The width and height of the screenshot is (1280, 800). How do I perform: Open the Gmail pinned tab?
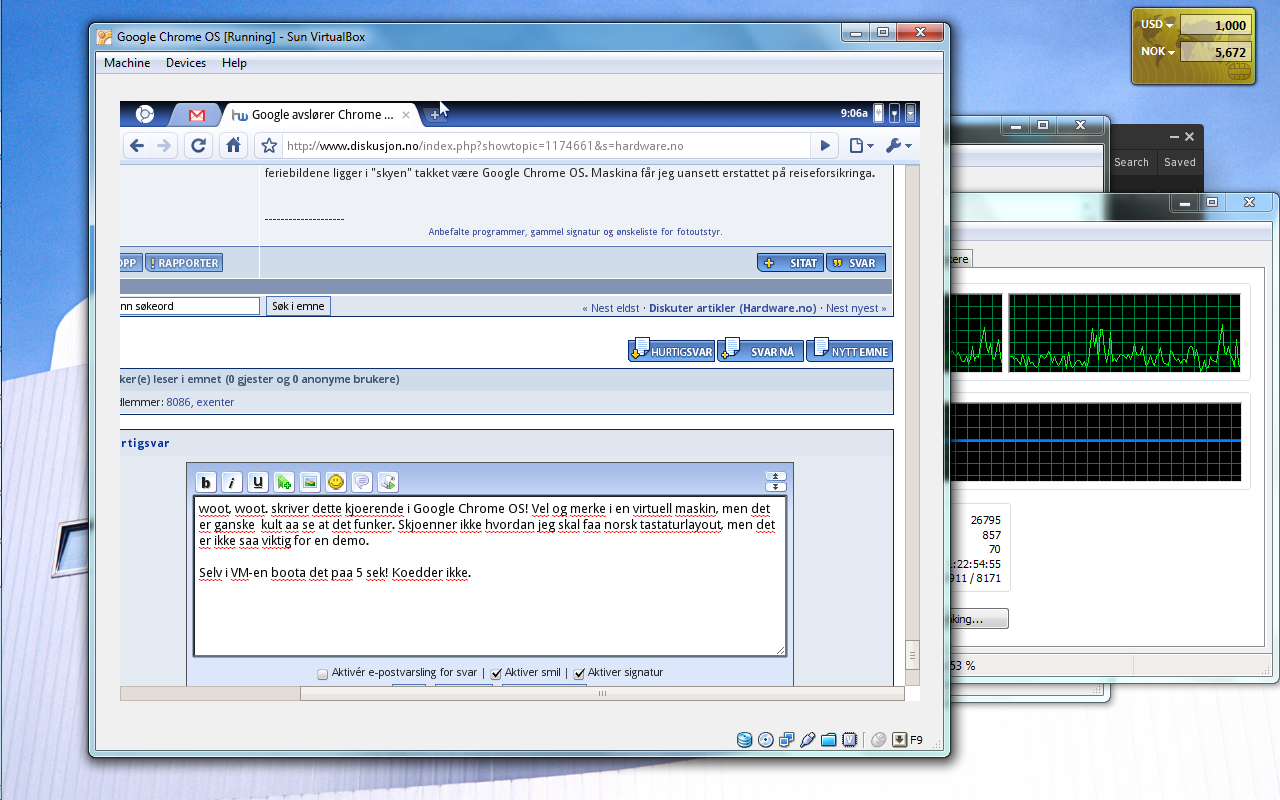196,115
